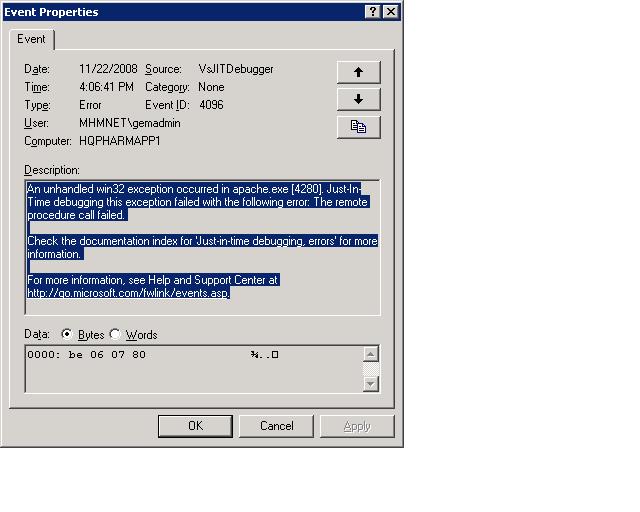Close the Event Properties dialog
This screenshot has height=512, width=640.
(x=391, y=12)
